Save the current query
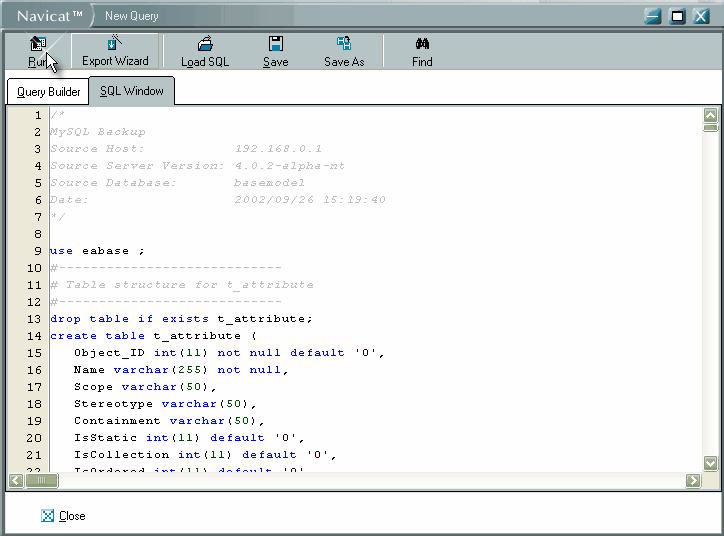Image resolution: width=724 pixels, height=536 pixels. pos(275,51)
